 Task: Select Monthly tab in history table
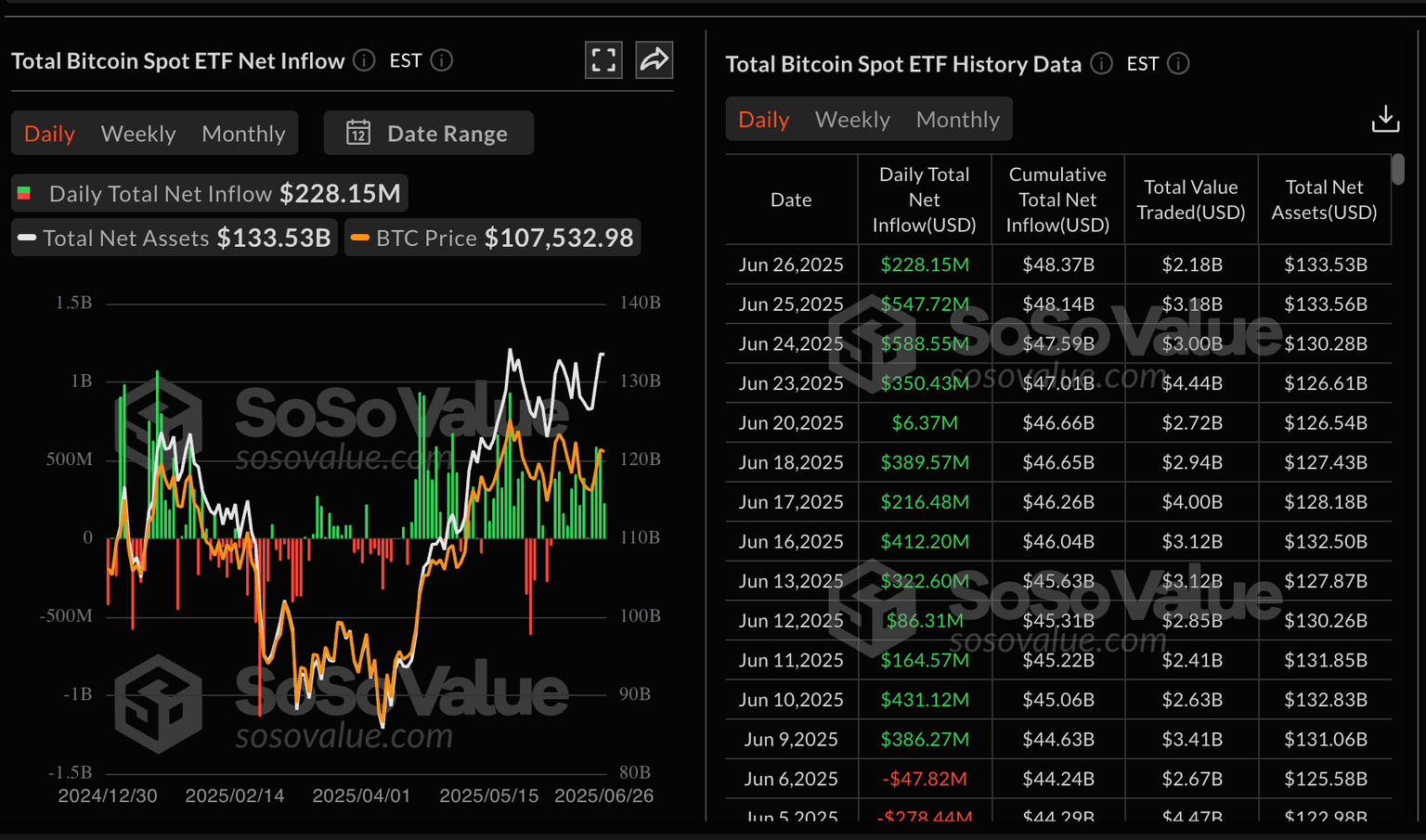coord(957,119)
